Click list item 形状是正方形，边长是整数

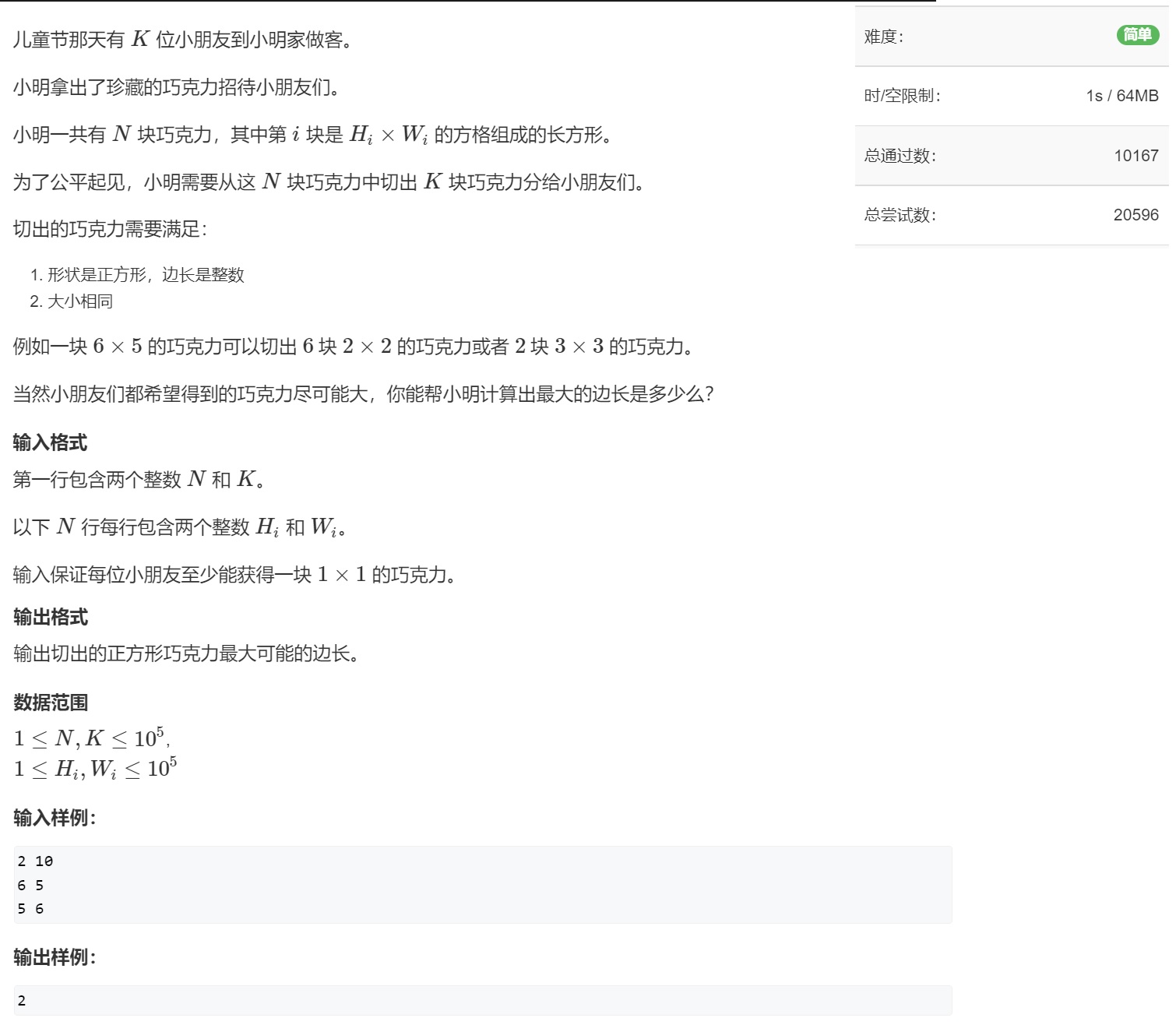click(146, 275)
